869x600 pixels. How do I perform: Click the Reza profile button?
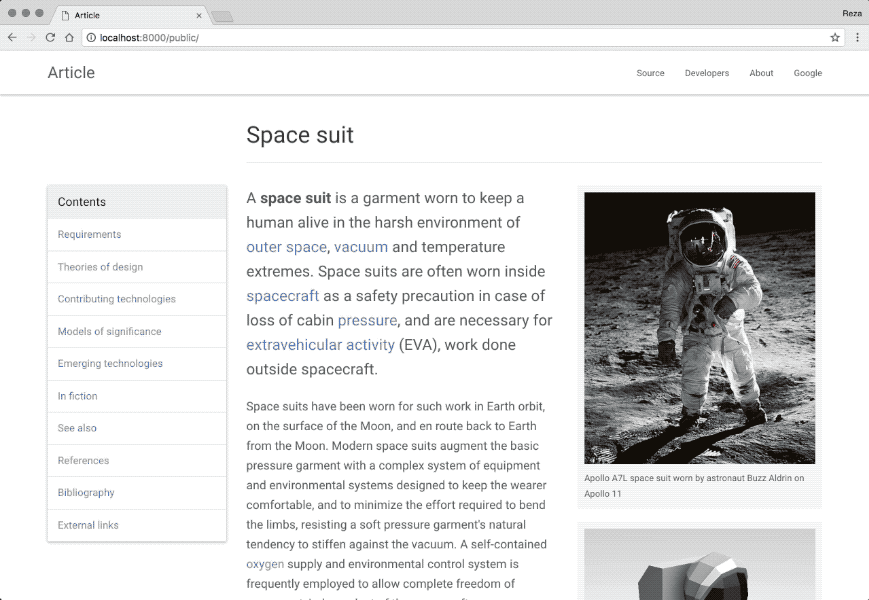point(851,13)
